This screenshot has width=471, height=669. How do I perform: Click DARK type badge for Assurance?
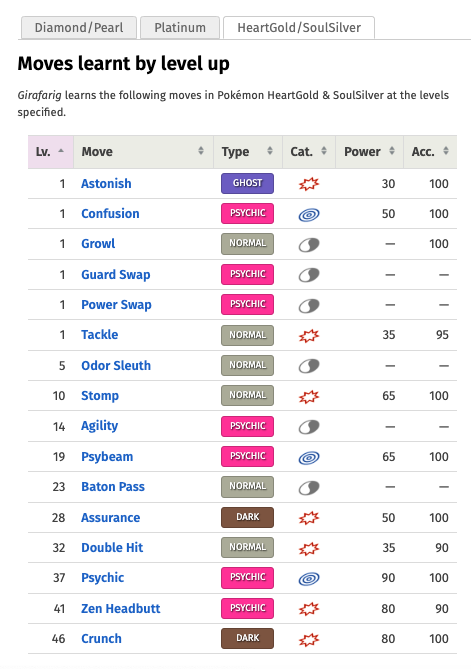click(247, 517)
